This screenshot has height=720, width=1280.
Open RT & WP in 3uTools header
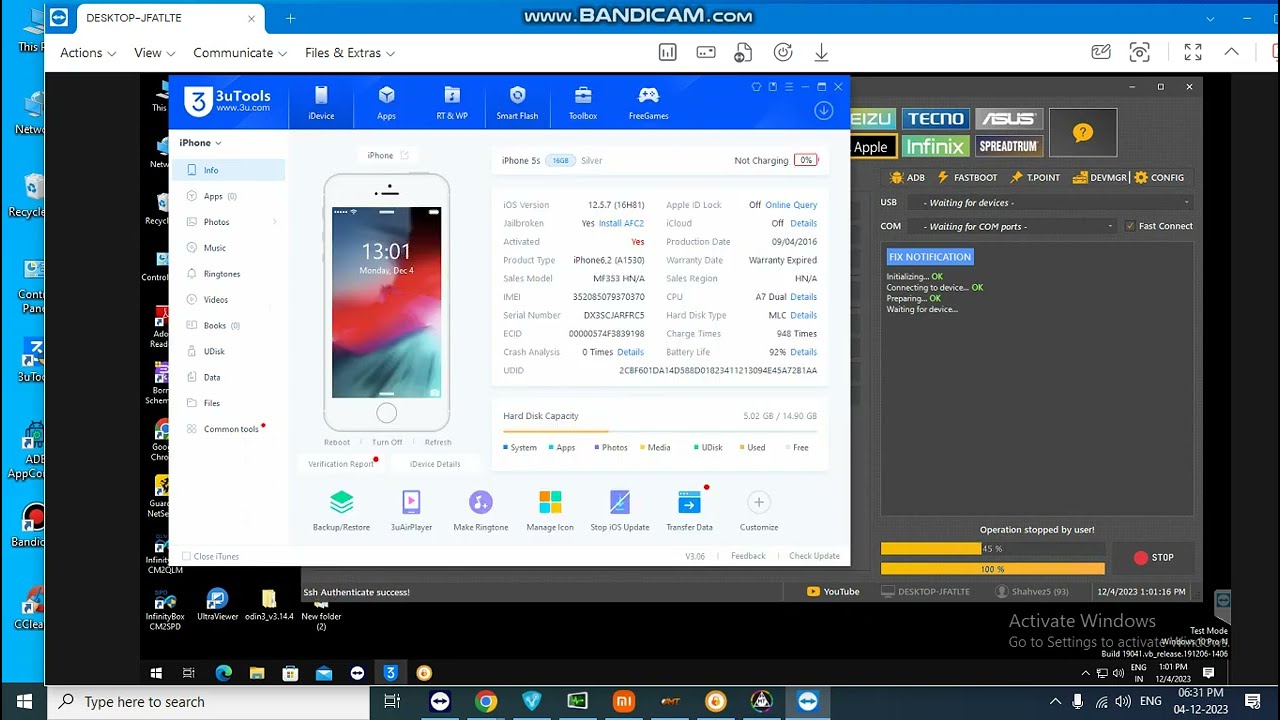pyautogui.click(x=452, y=103)
